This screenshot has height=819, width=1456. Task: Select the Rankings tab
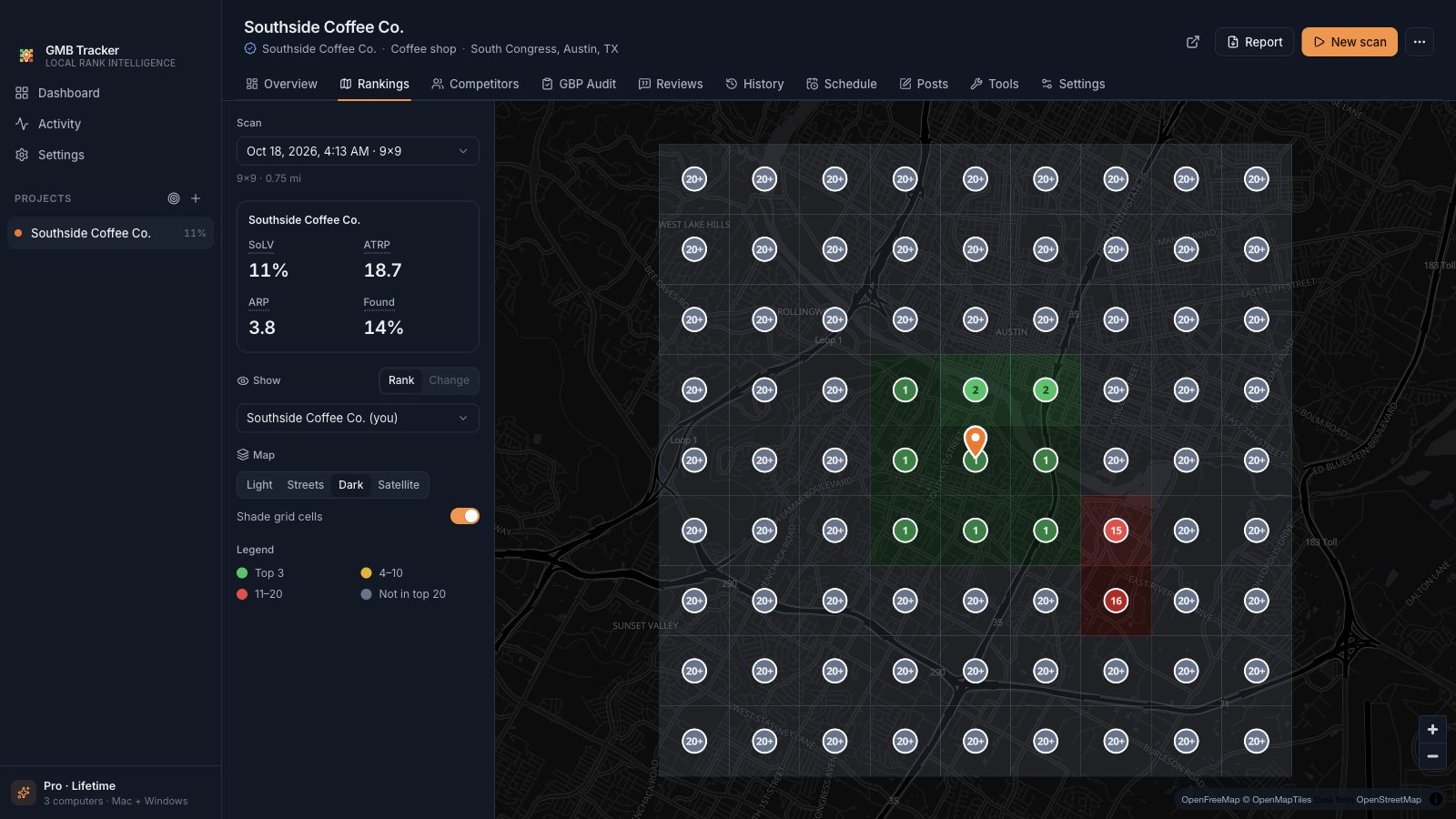point(374,84)
